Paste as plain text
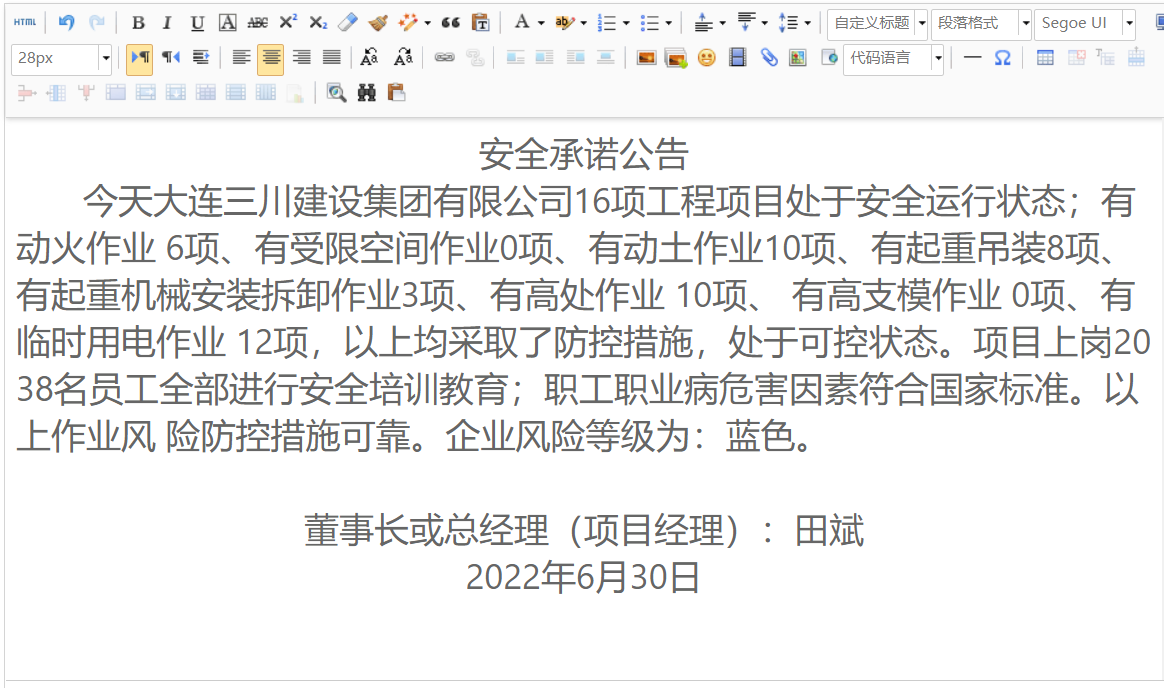The width and height of the screenshot is (1164, 688). tap(480, 23)
